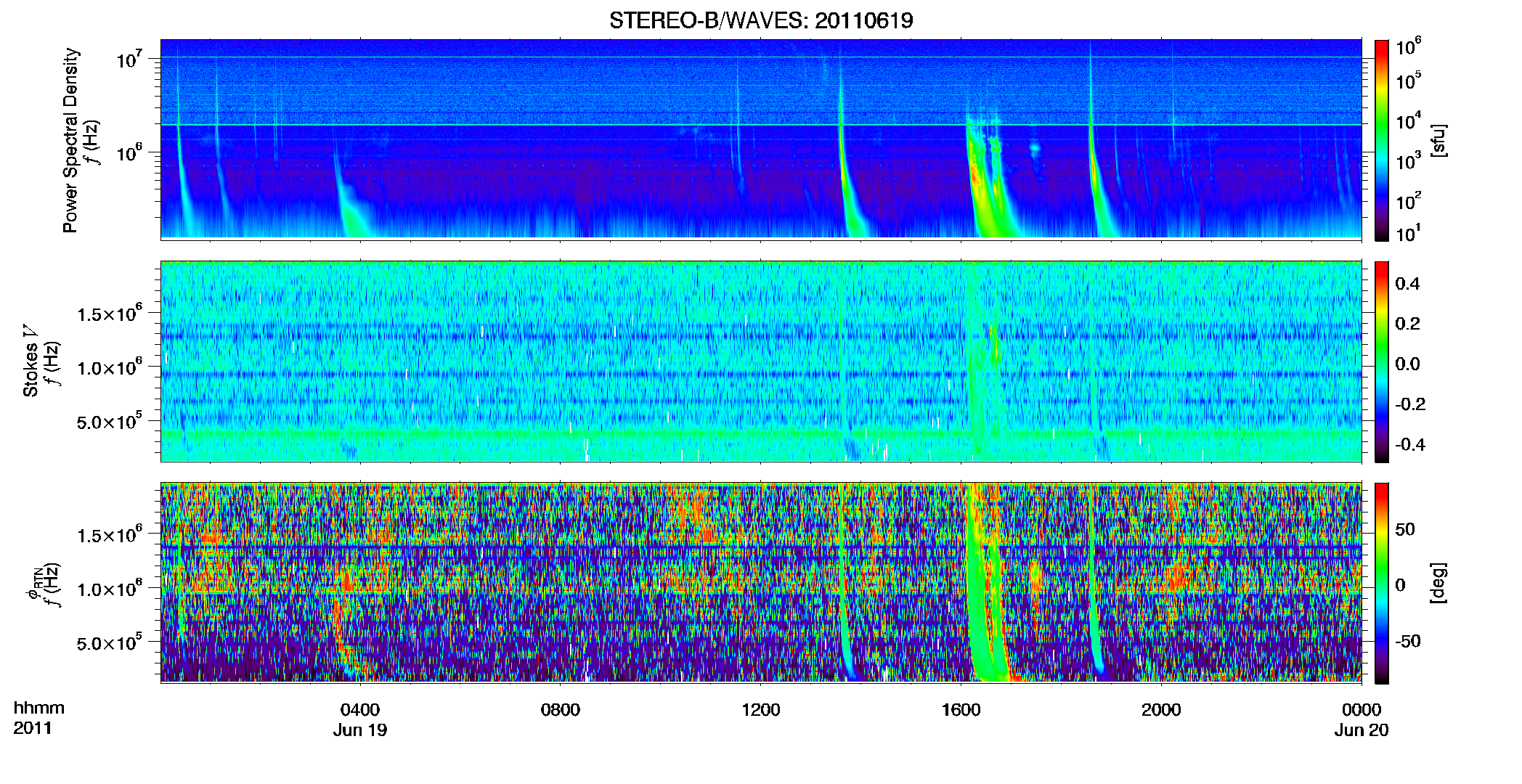Click the 0.0 value on Stokes colorbar

[x=1407, y=364]
